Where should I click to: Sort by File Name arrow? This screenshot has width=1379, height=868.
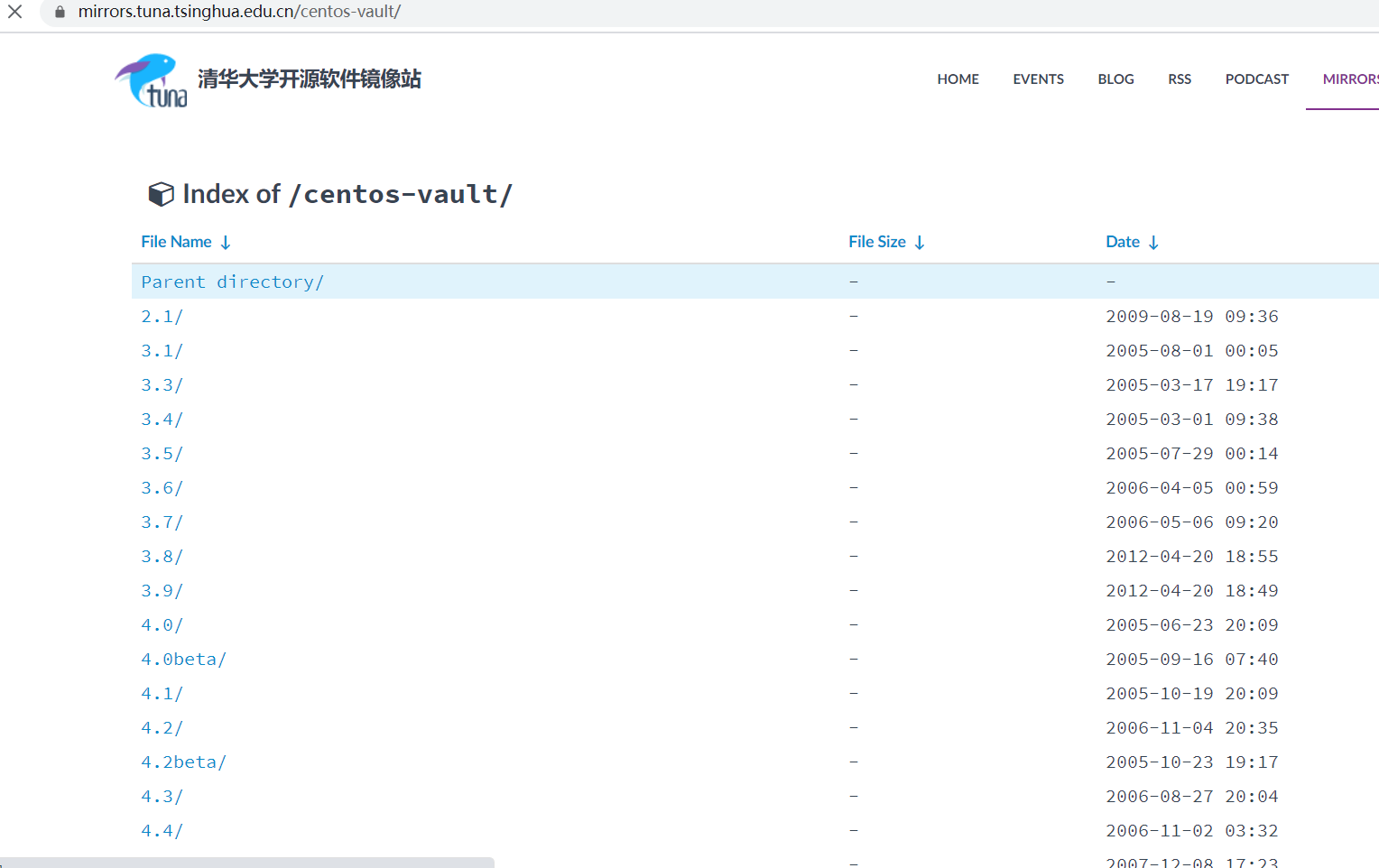(x=226, y=242)
